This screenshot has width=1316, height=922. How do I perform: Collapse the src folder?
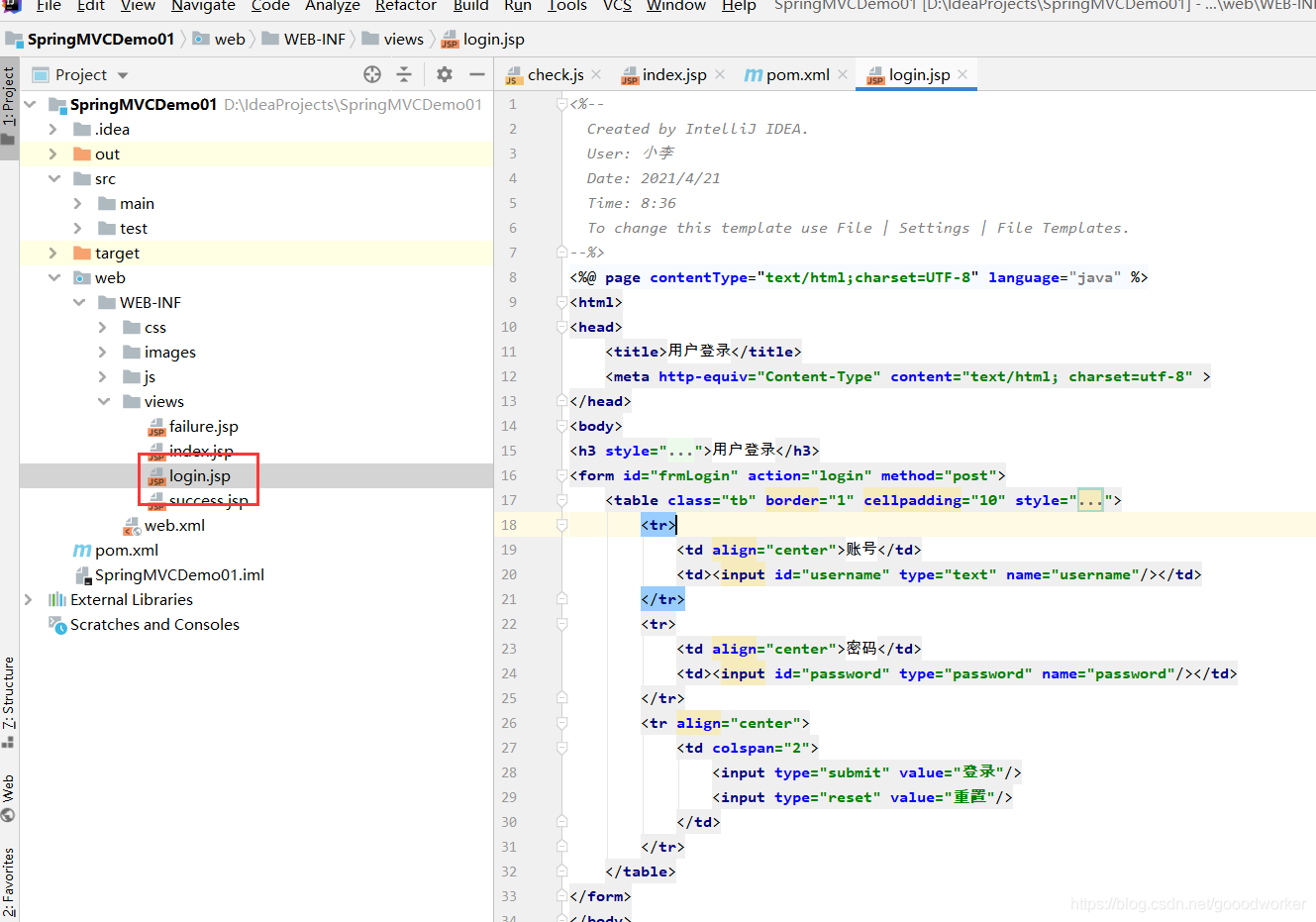point(53,178)
